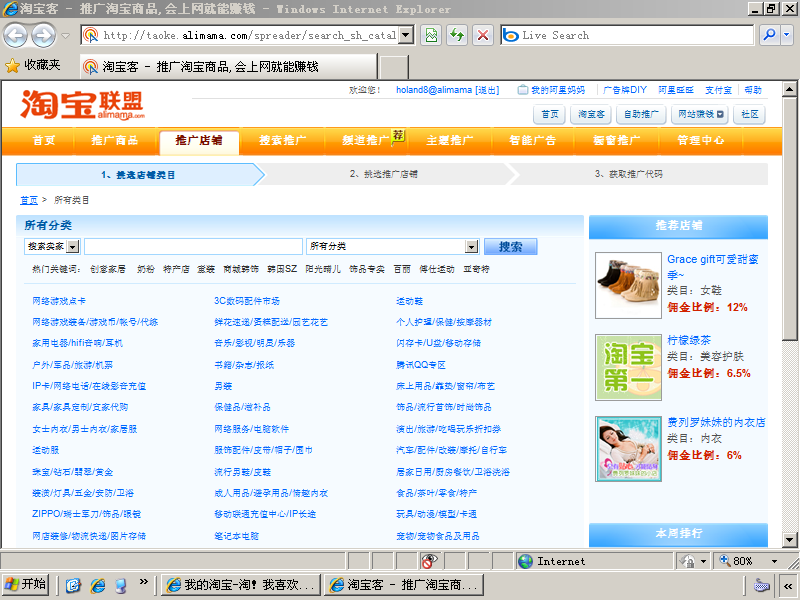
Task: Open the 柠檬绿茶 shop link
Action: coord(689,340)
